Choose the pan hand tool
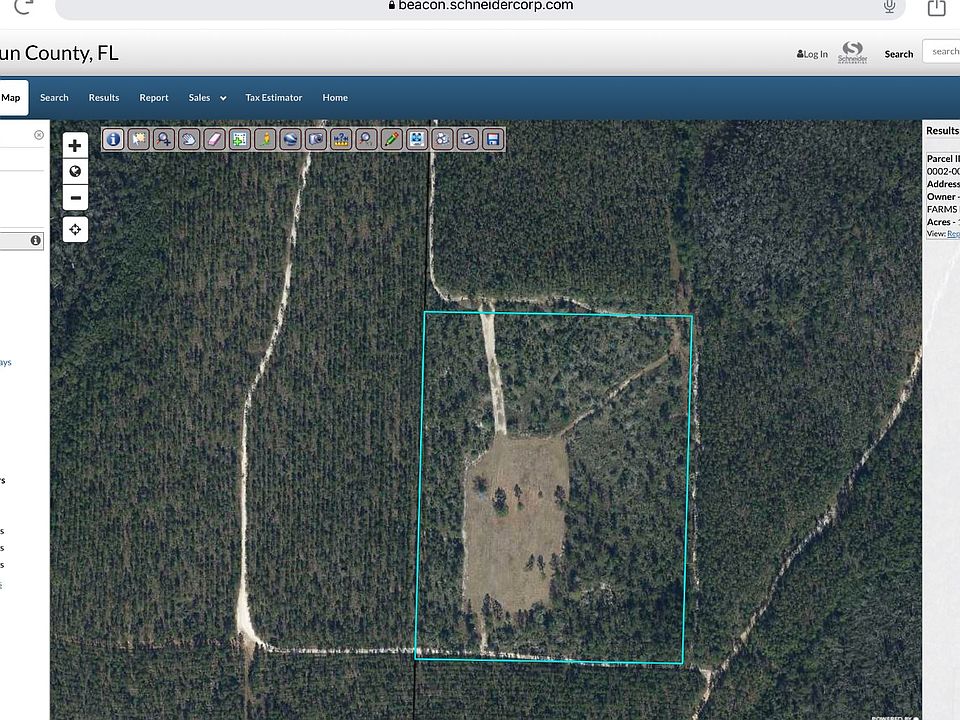The width and height of the screenshot is (960, 720). pyautogui.click(x=189, y=139)
